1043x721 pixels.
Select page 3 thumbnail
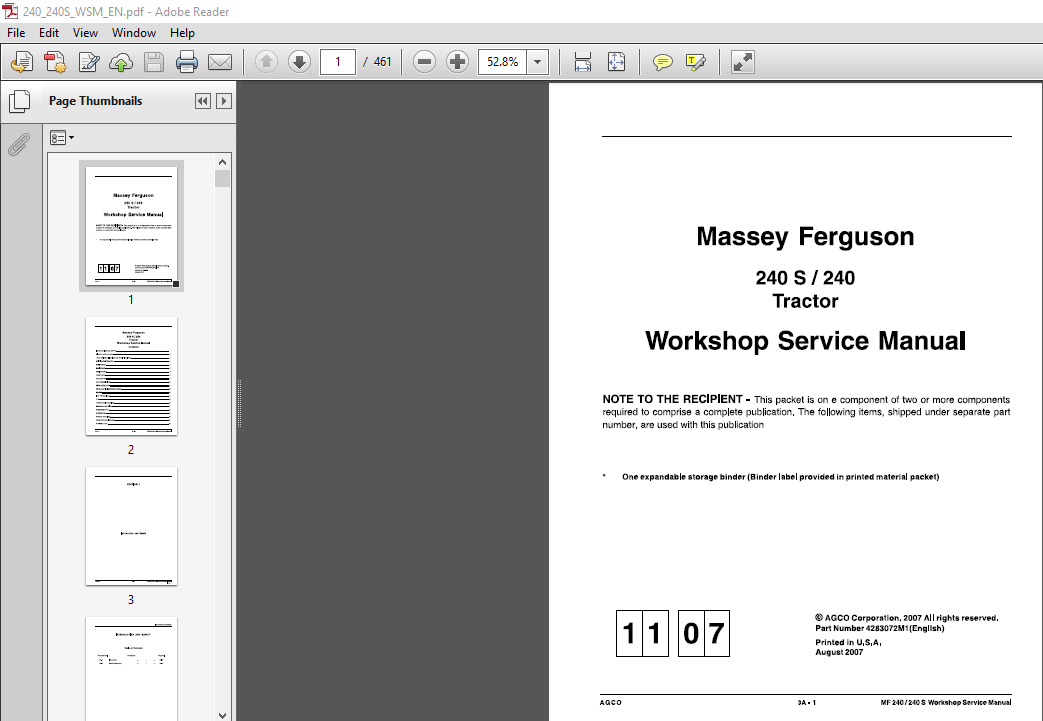point(131,526)
